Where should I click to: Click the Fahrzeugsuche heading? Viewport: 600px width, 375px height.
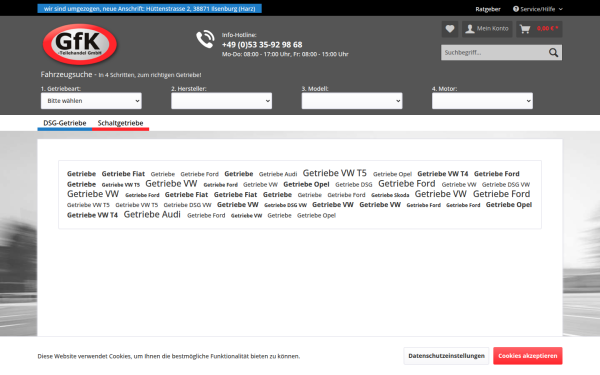[x=67, y=74]
